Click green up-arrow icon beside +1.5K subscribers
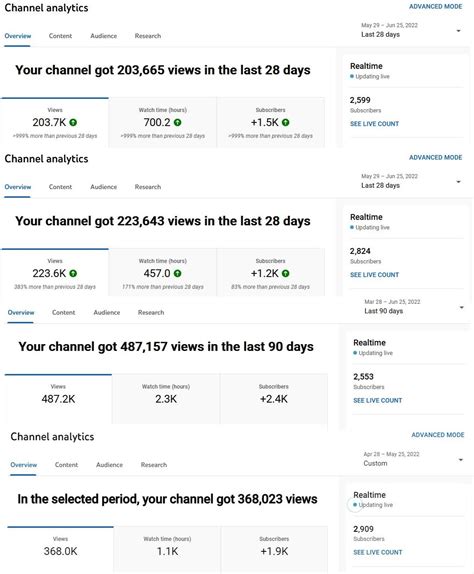Screen dimensions: 474x574 285,123
